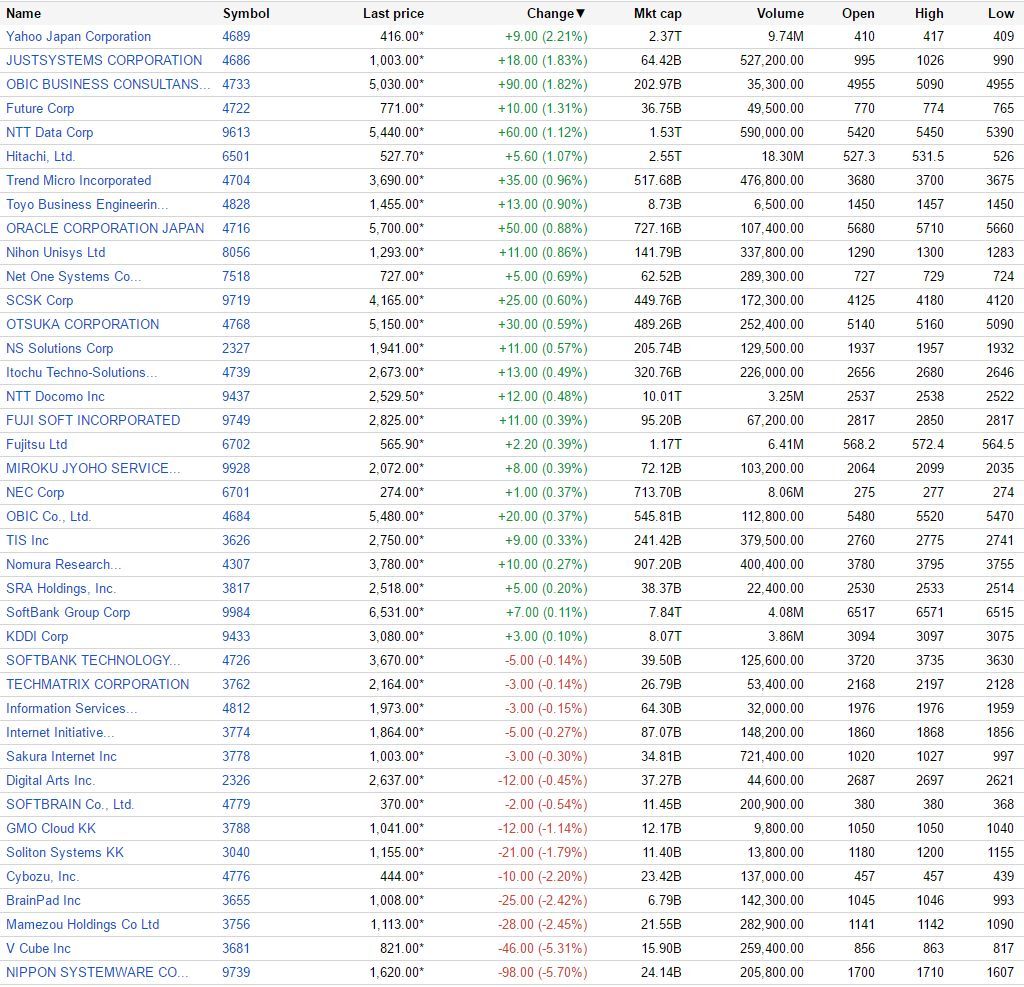
Task: Open Internet Initiative link
Action: tap(60, 733)
